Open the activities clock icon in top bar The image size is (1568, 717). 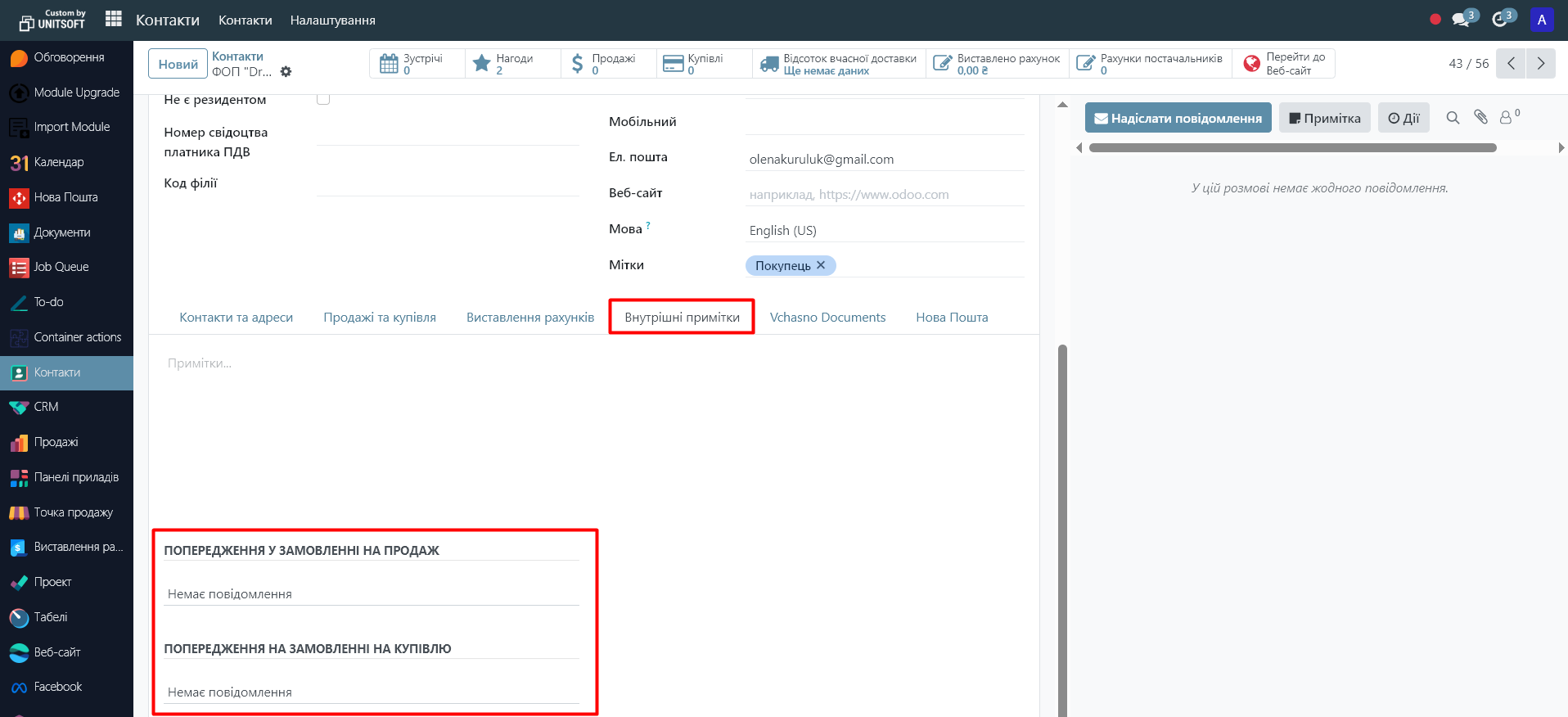point(1499,20)
